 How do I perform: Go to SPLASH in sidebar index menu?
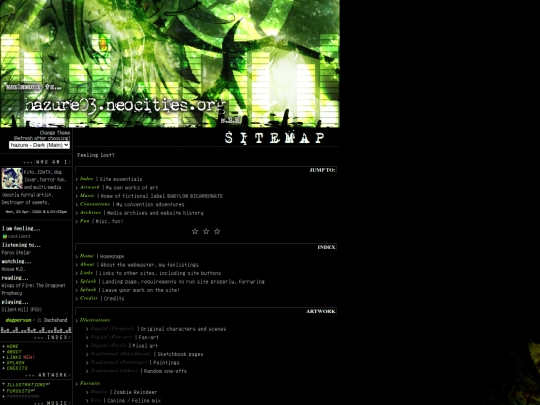(x=15, y=363)
